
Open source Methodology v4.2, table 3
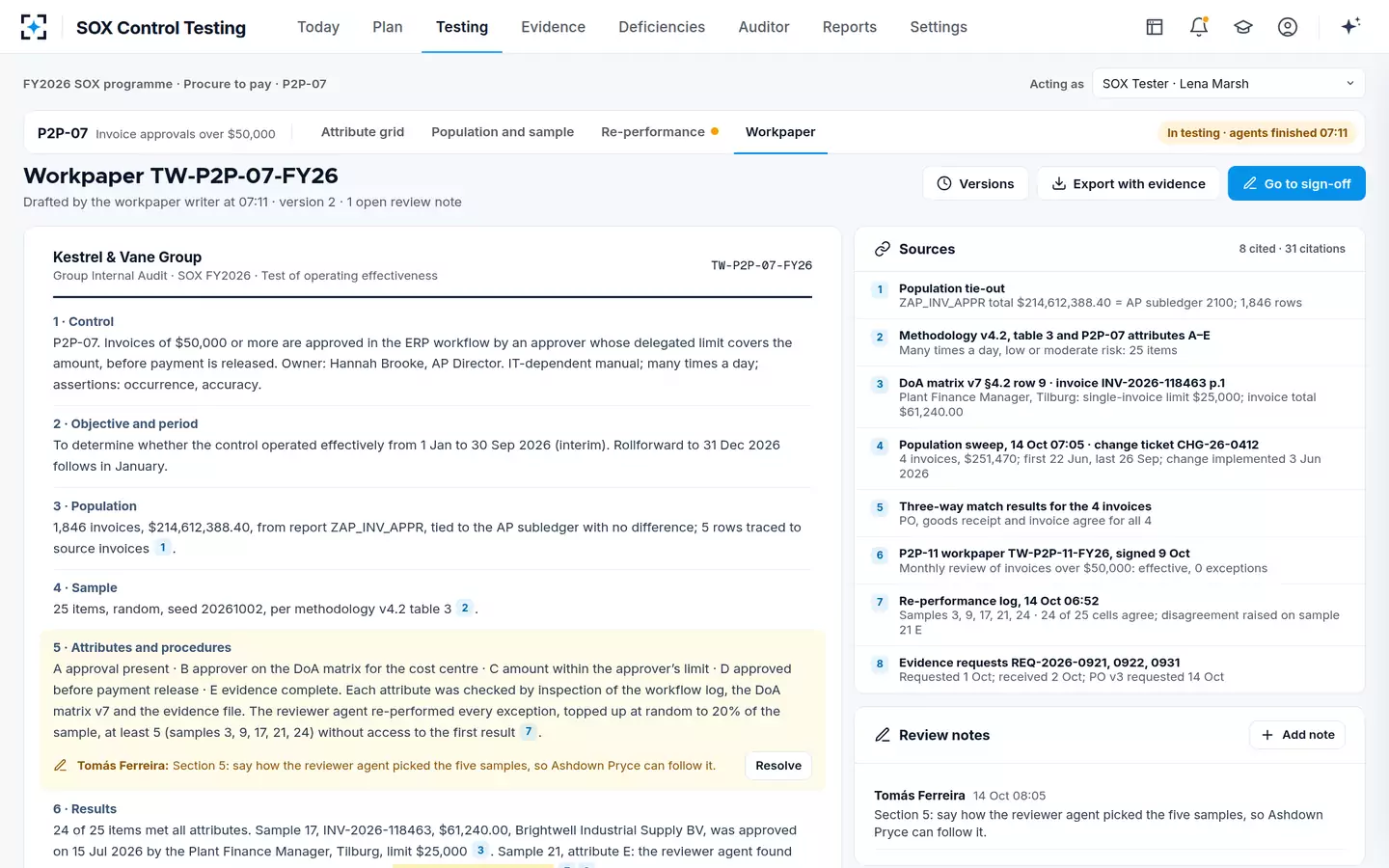click(x=1109, y=342)
